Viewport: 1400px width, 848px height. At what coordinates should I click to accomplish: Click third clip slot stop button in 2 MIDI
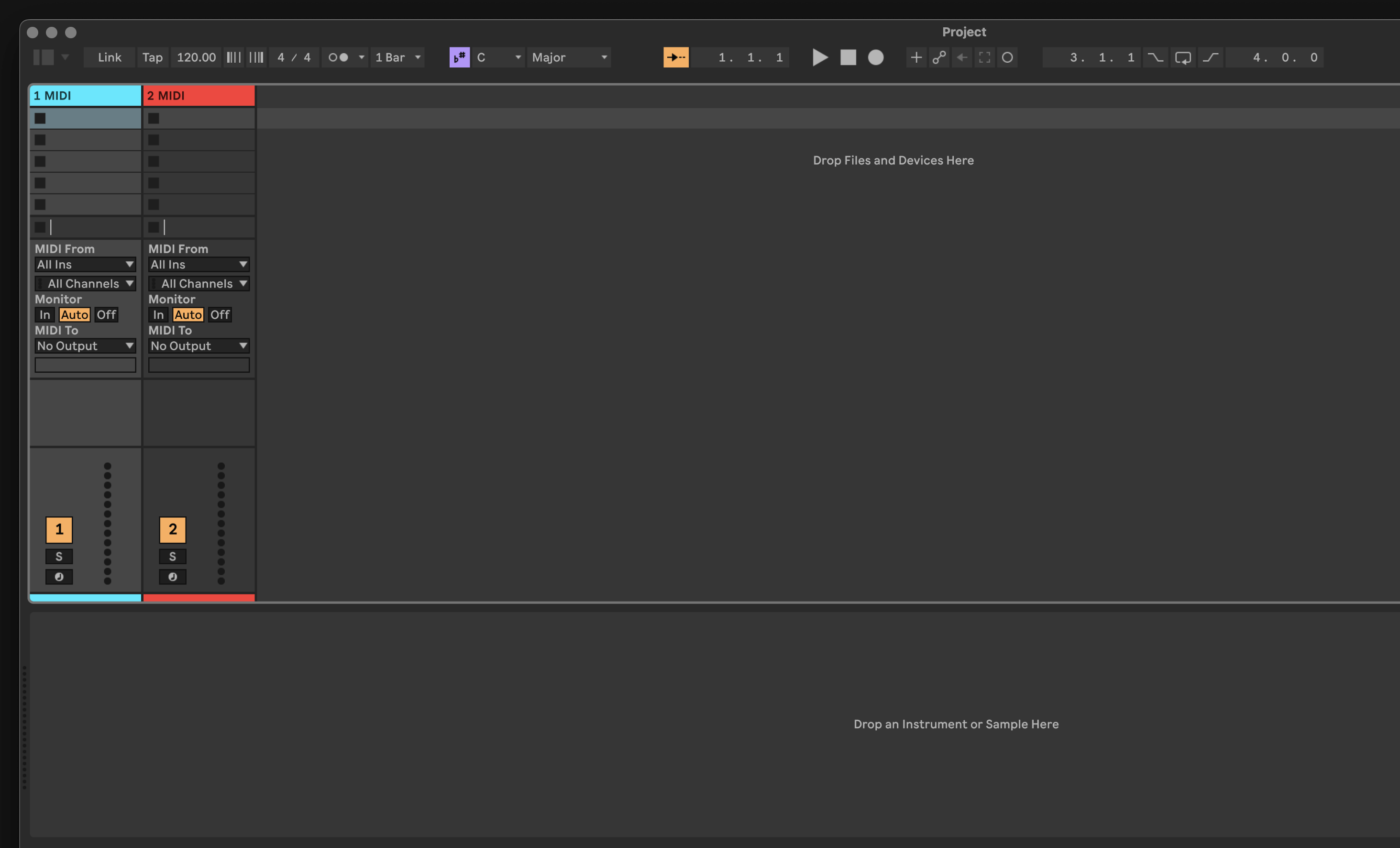tap(154, 161)
